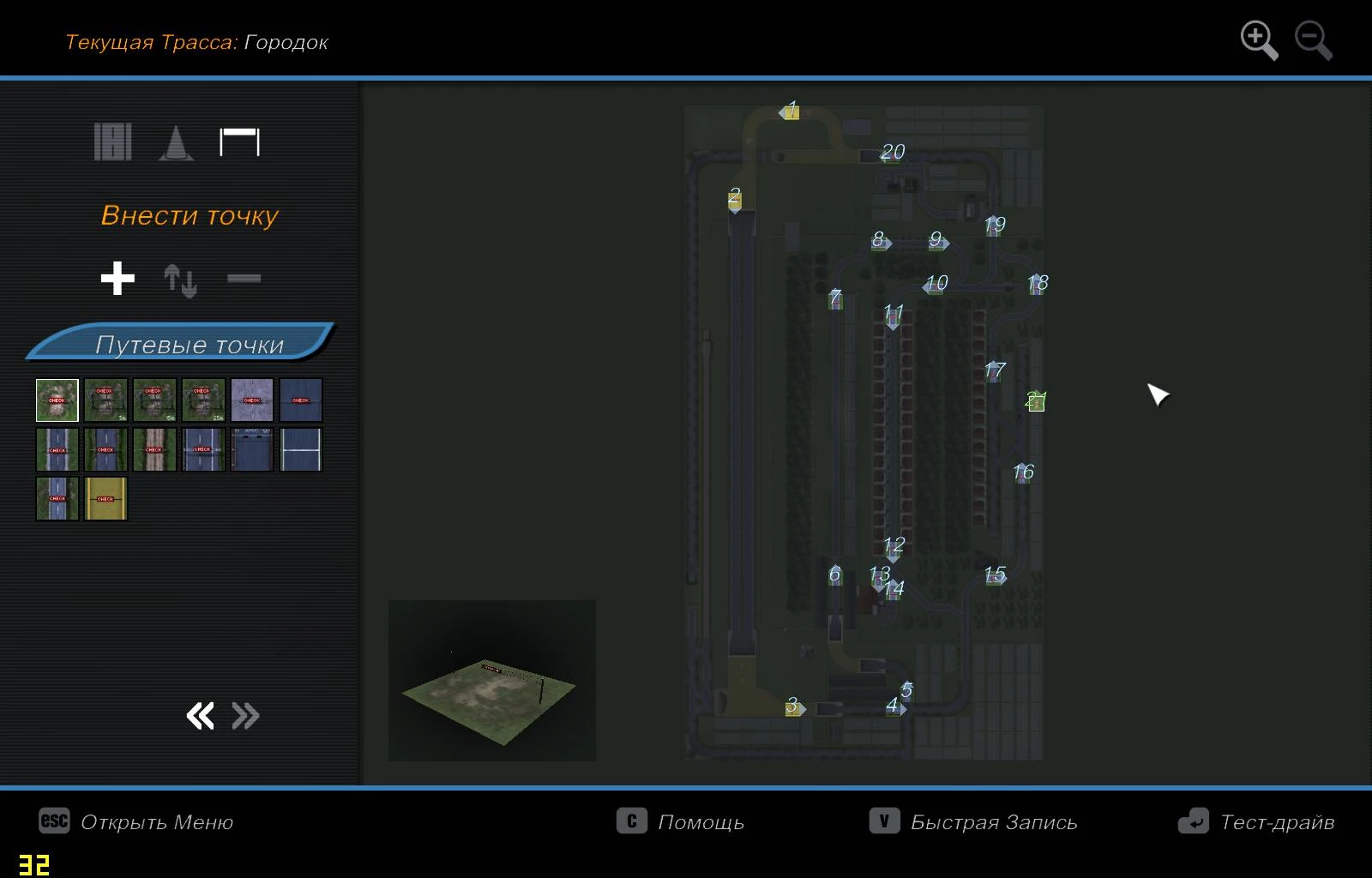Click the Путевые точки panel header

click(x=190, y=344)
